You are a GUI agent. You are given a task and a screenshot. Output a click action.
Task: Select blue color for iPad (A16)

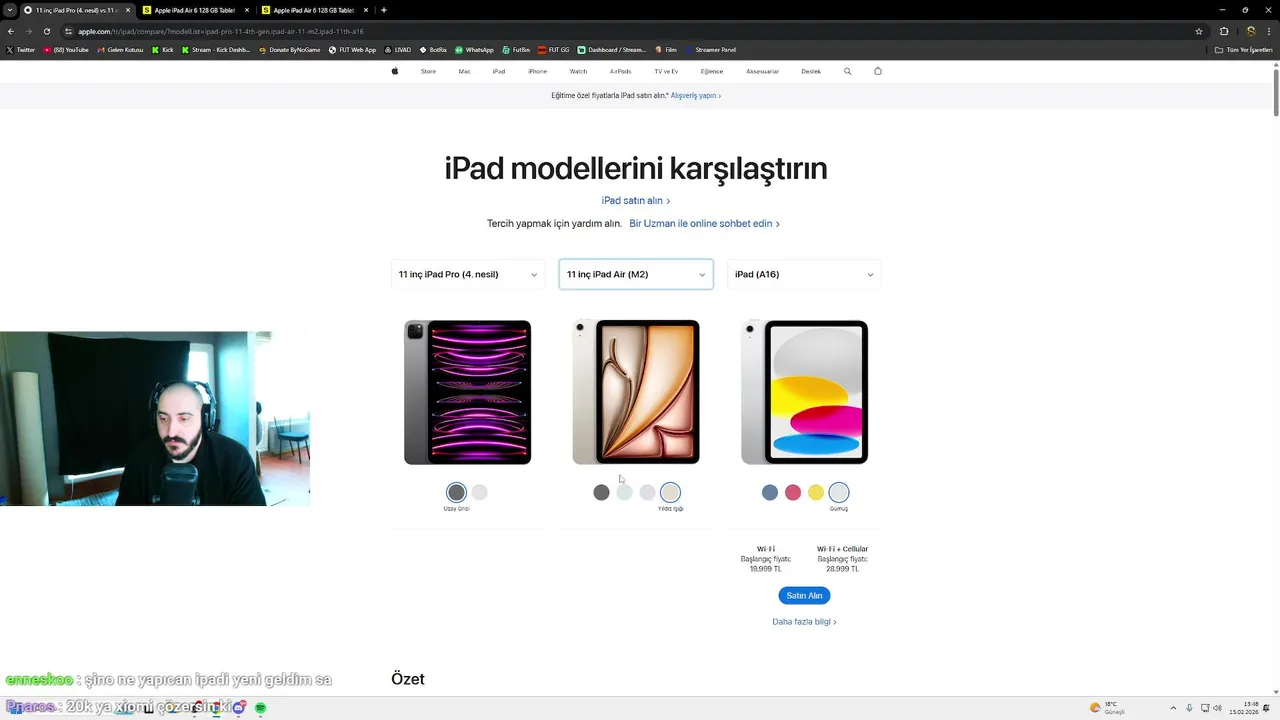769,492
